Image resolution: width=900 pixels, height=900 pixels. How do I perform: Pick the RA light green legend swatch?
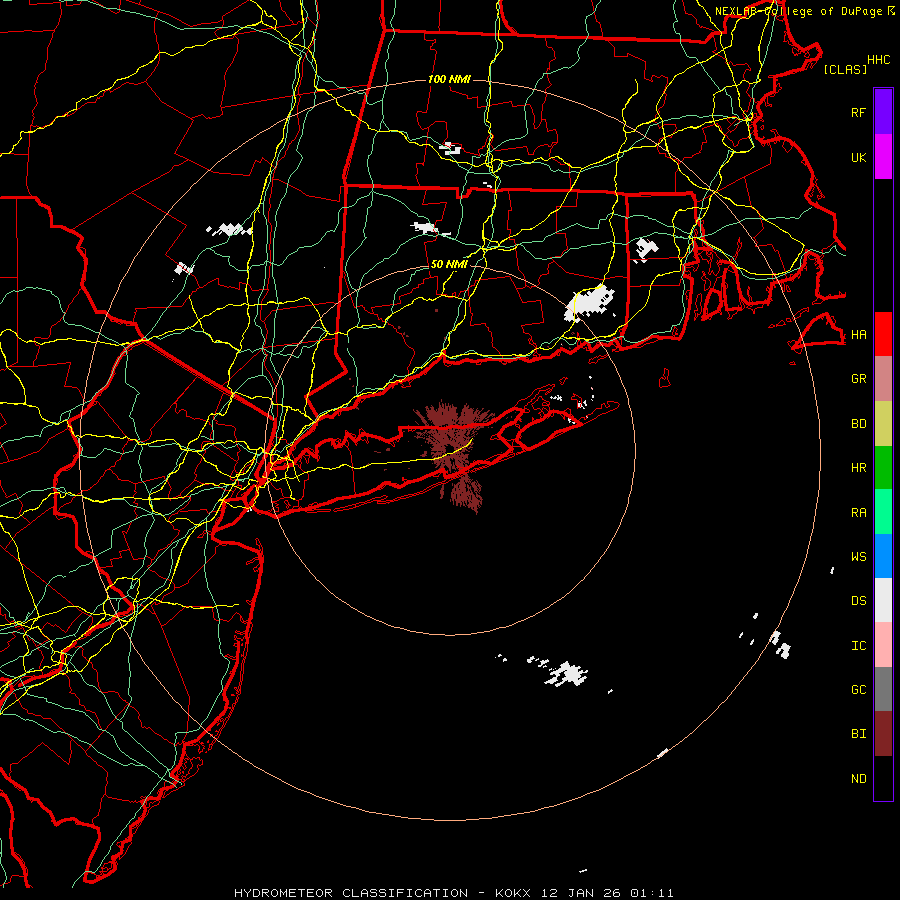(x=883, y=512)
